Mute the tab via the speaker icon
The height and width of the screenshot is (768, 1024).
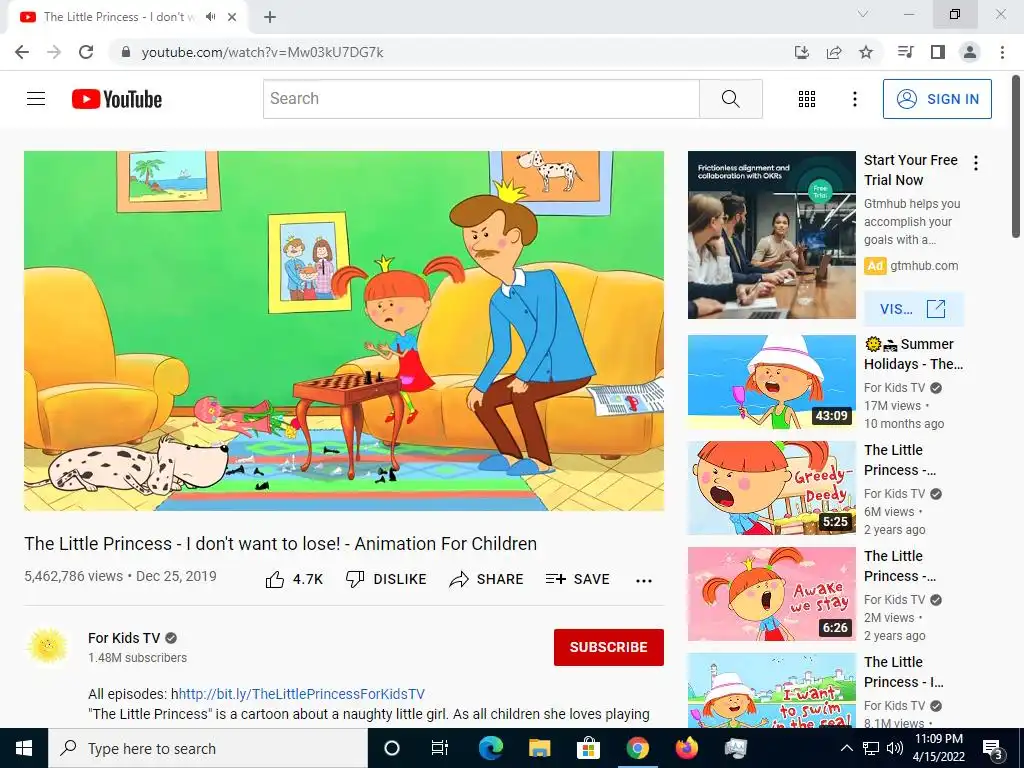point(210,17)
